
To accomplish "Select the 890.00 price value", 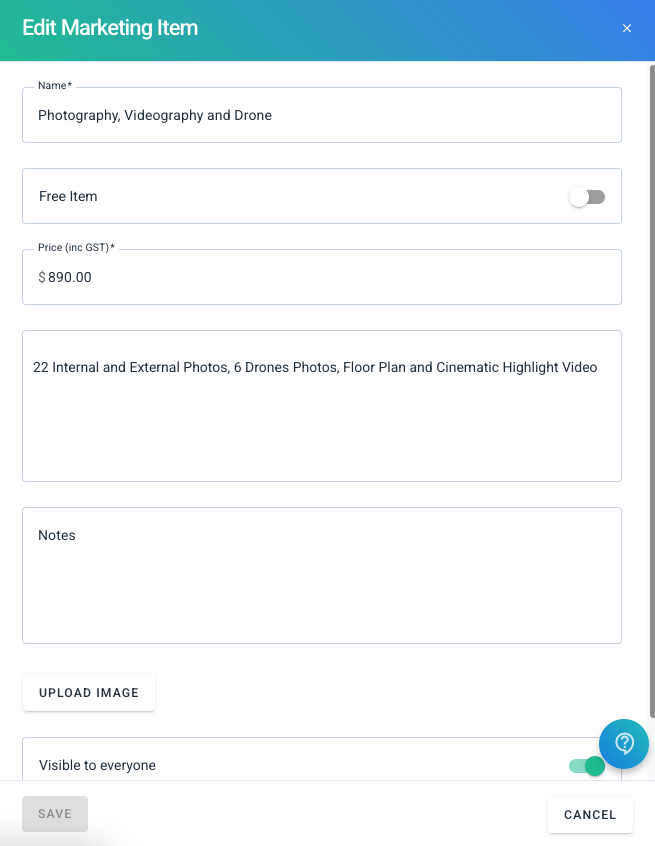I will (x=70, y=277).
